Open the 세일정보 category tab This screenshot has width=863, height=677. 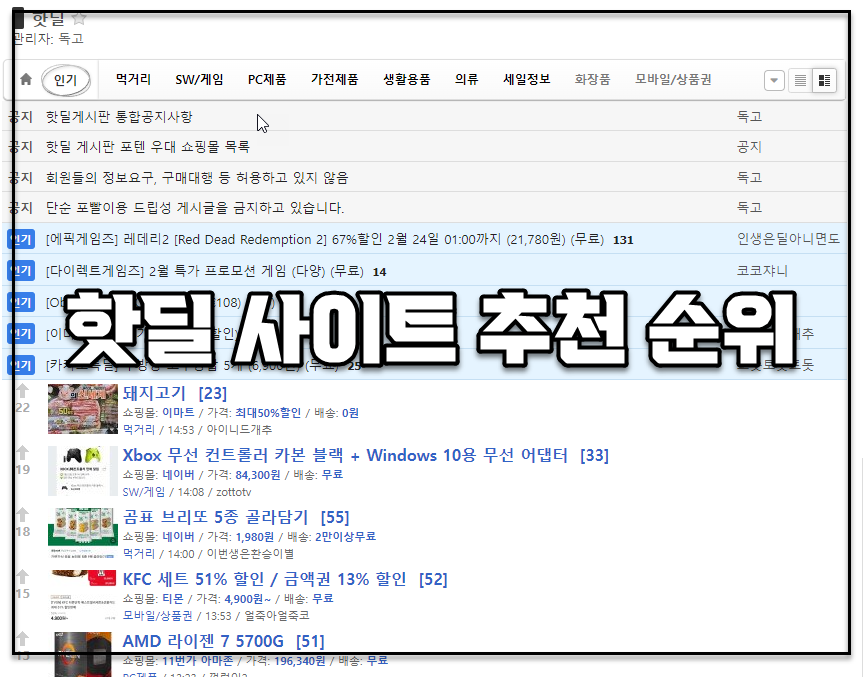point(526,79)
